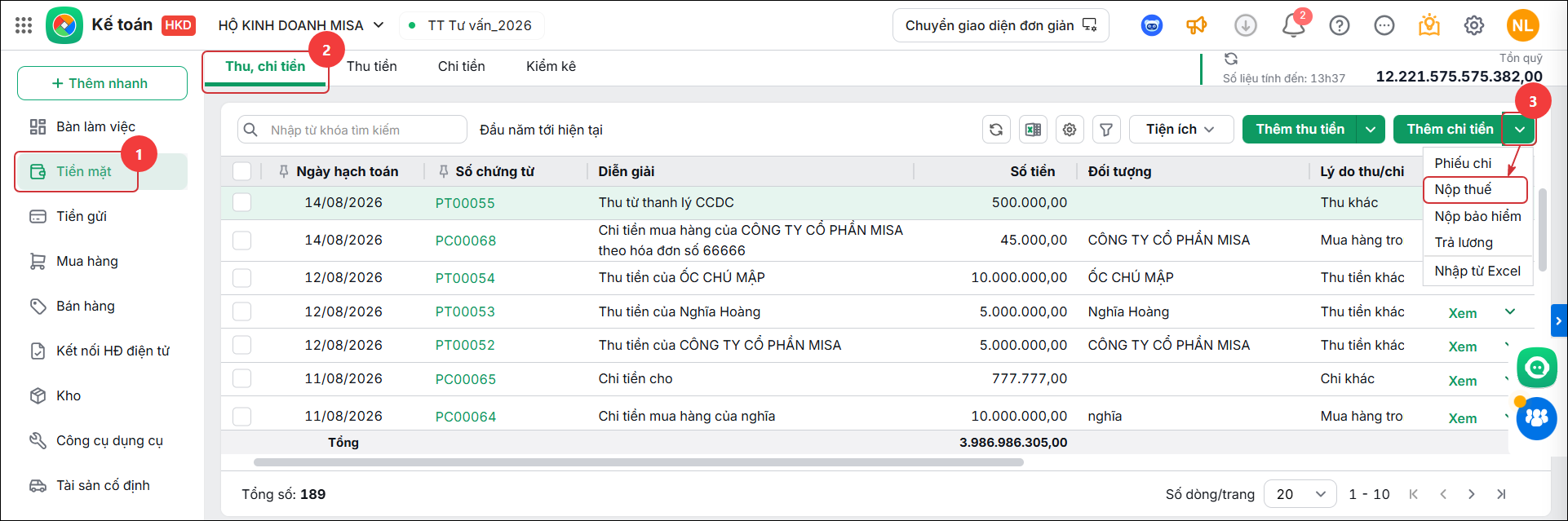Click the vertical scrollbar of the table
Image resolution: width=1568 pixels, height=521 pixels.
point(1542,231)
